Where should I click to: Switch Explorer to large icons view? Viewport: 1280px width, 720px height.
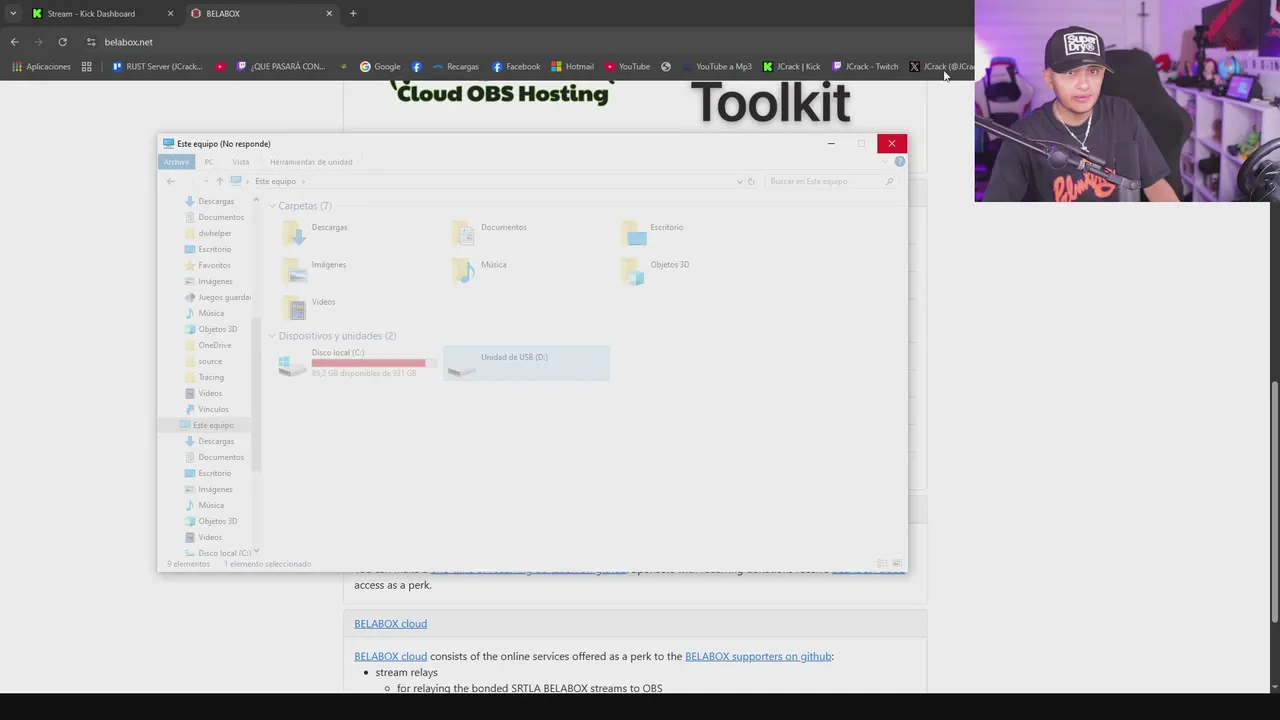click(x=897, y=564)
